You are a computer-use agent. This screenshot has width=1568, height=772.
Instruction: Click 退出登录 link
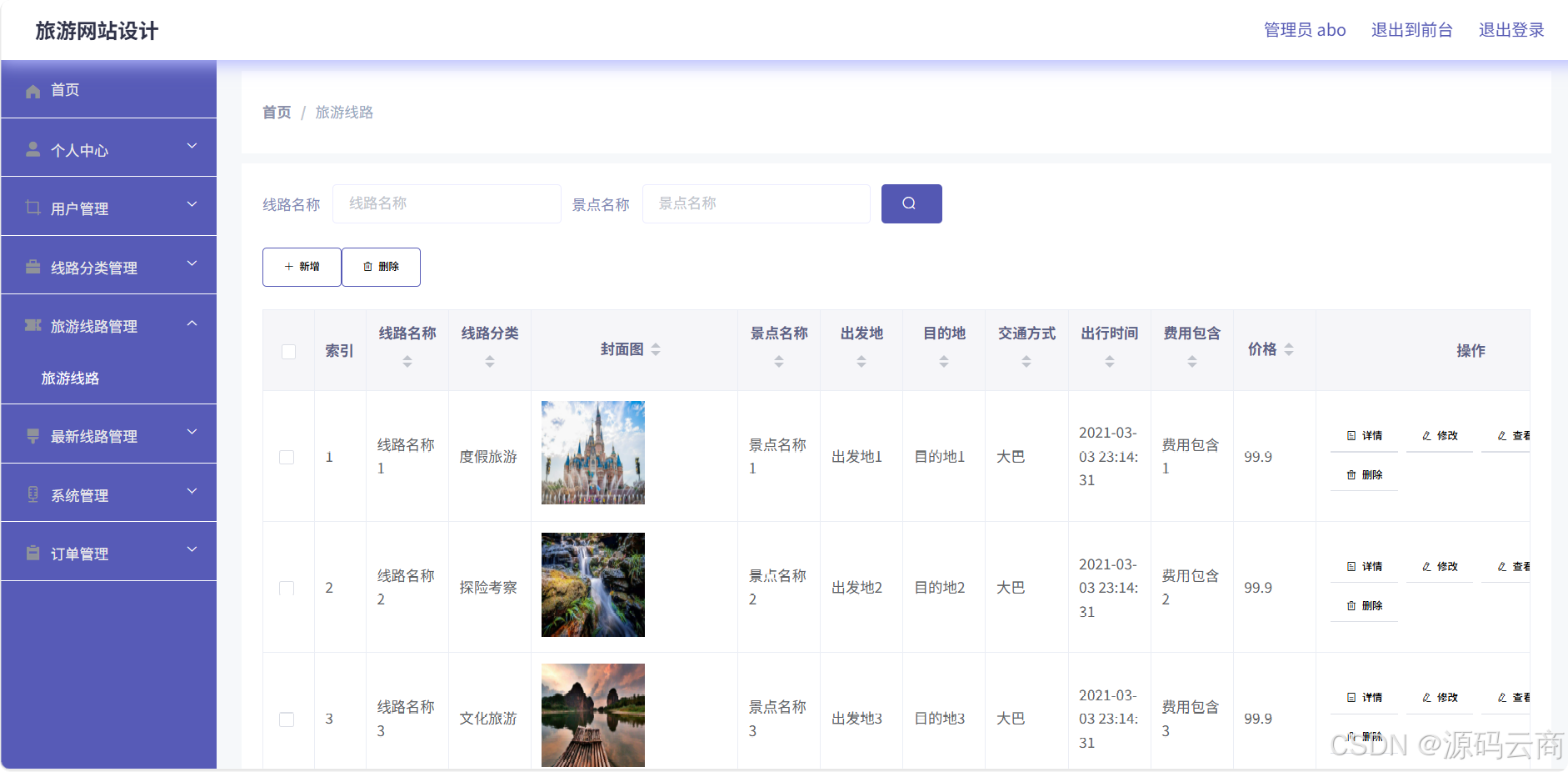1511,30
